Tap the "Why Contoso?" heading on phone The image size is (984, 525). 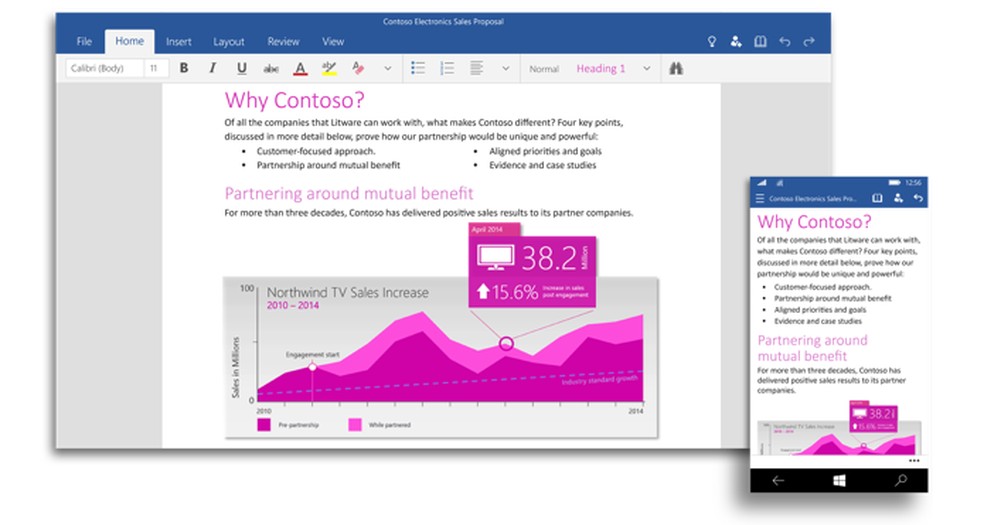[x=815, y=222]
